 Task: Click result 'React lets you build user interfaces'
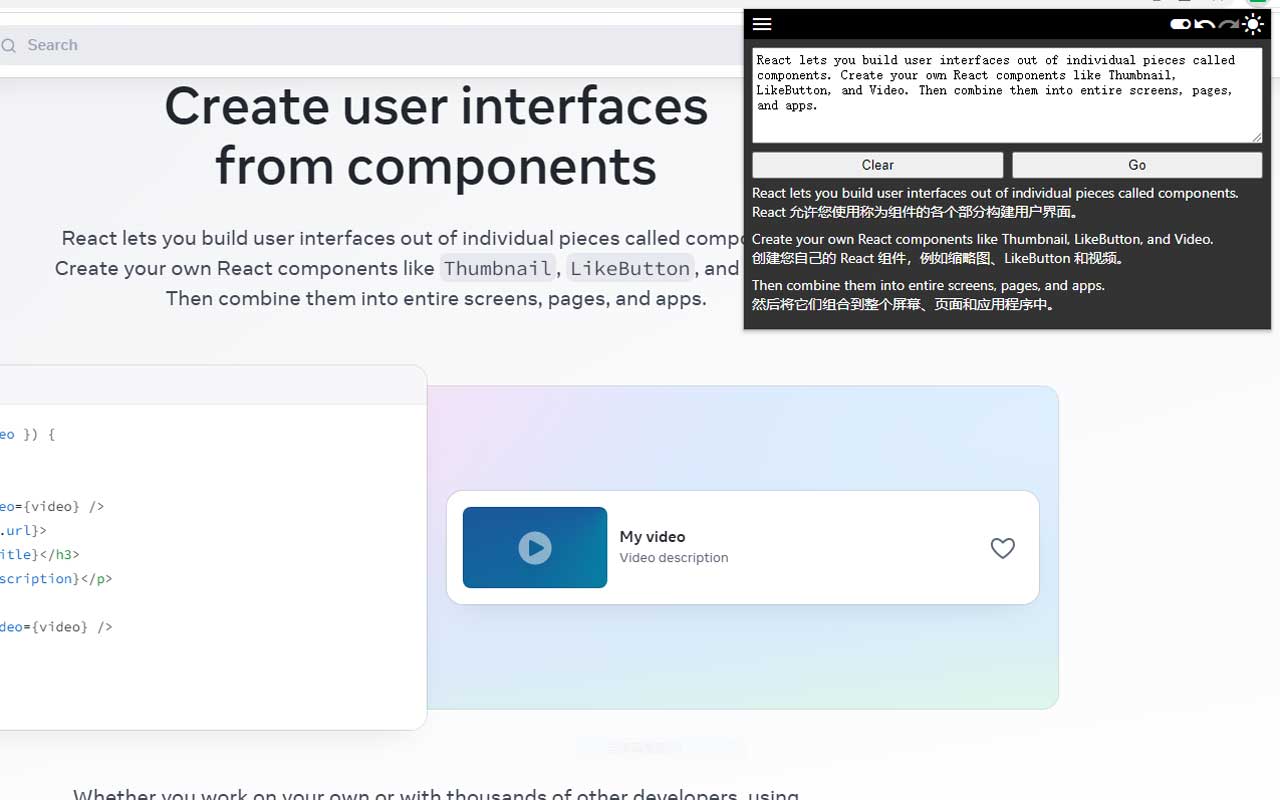[995, 193]
